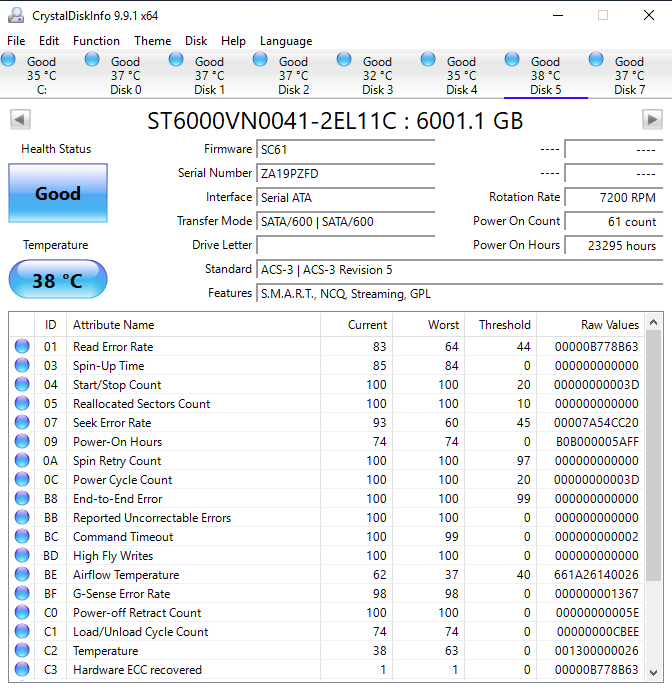Screen dimensions: 672x690
Task: Open the Function menu
Action: [96, 41]
